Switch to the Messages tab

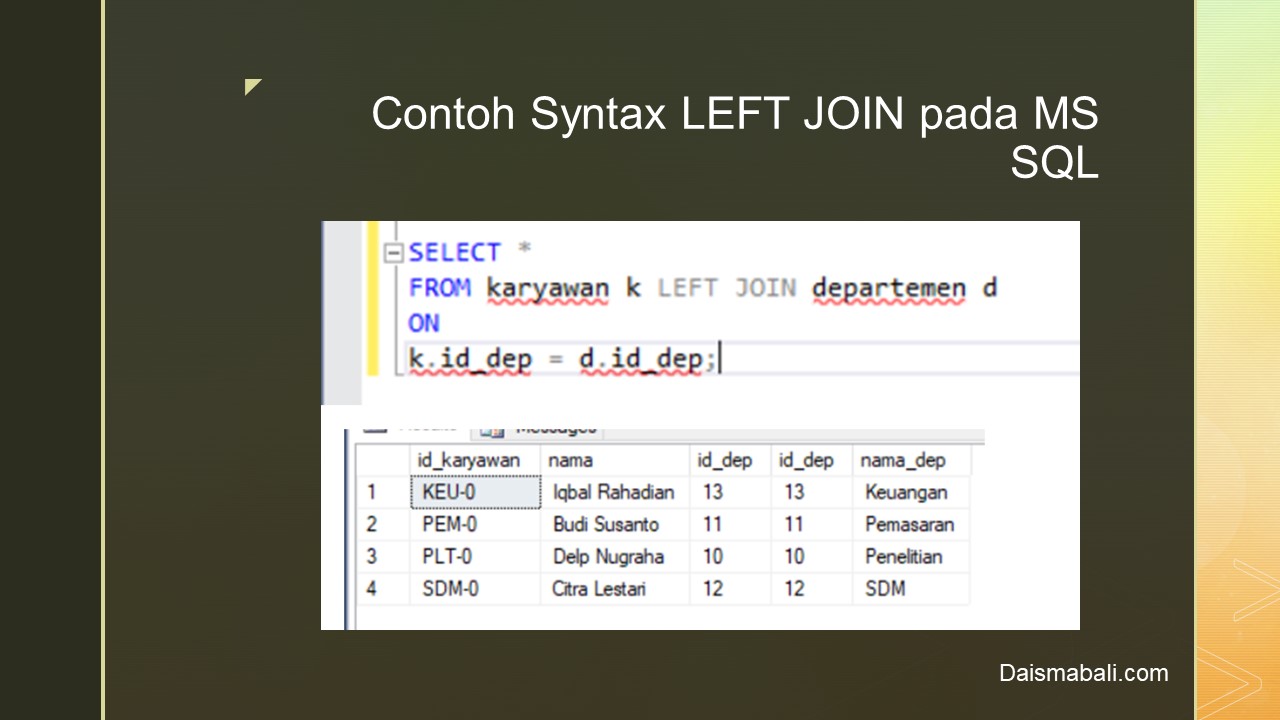[554, 430]
